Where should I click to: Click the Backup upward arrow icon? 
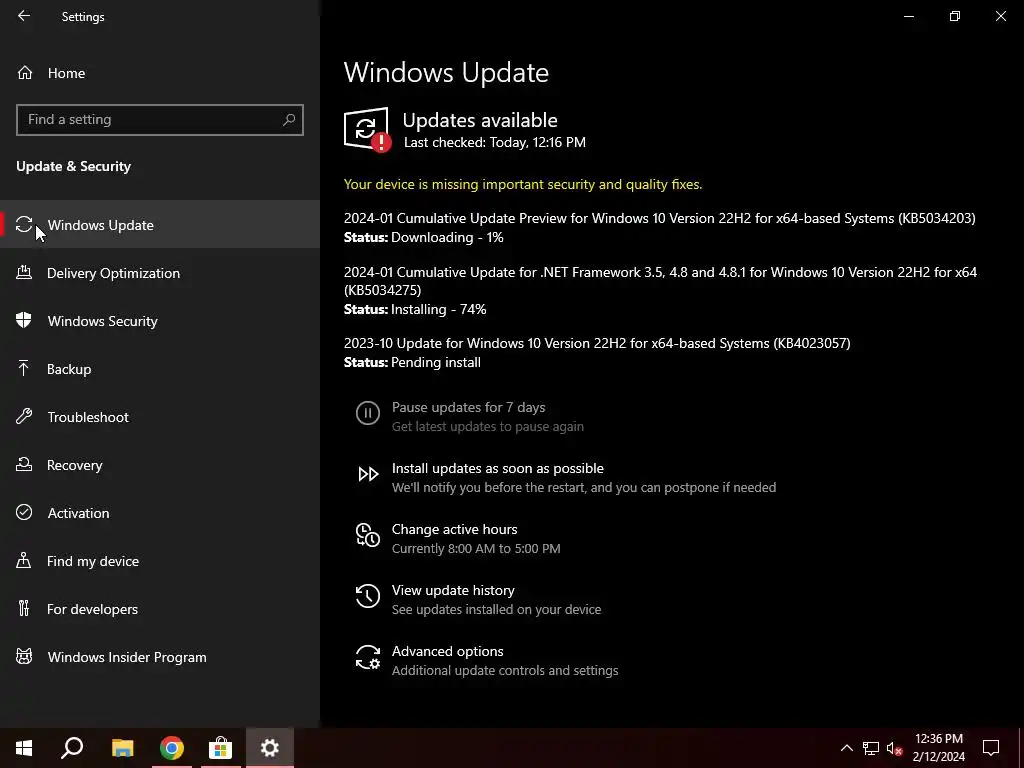click(24, 368)
